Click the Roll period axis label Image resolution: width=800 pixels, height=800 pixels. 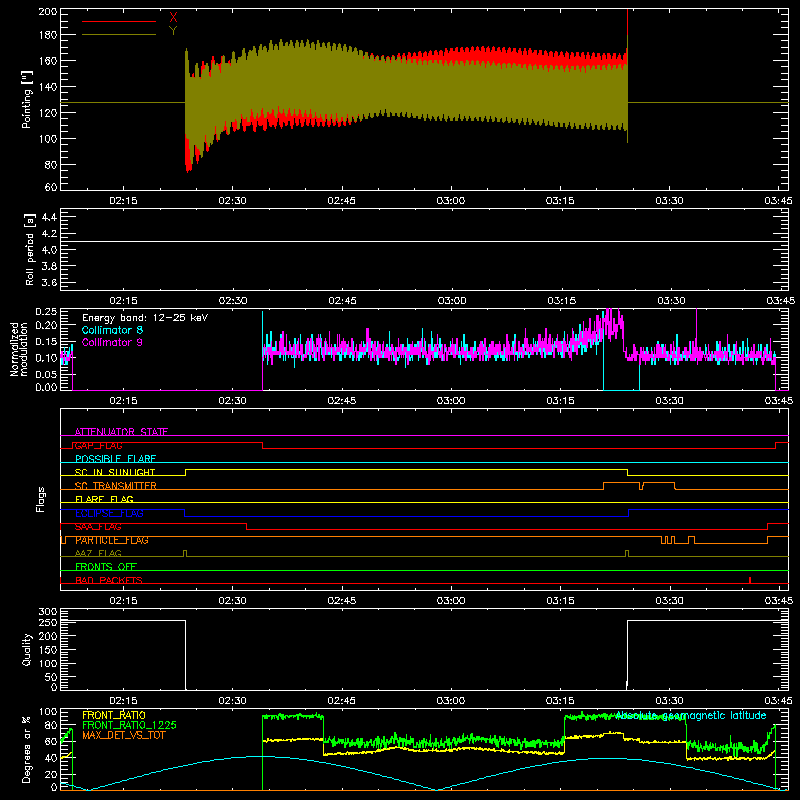click(29, 249)
